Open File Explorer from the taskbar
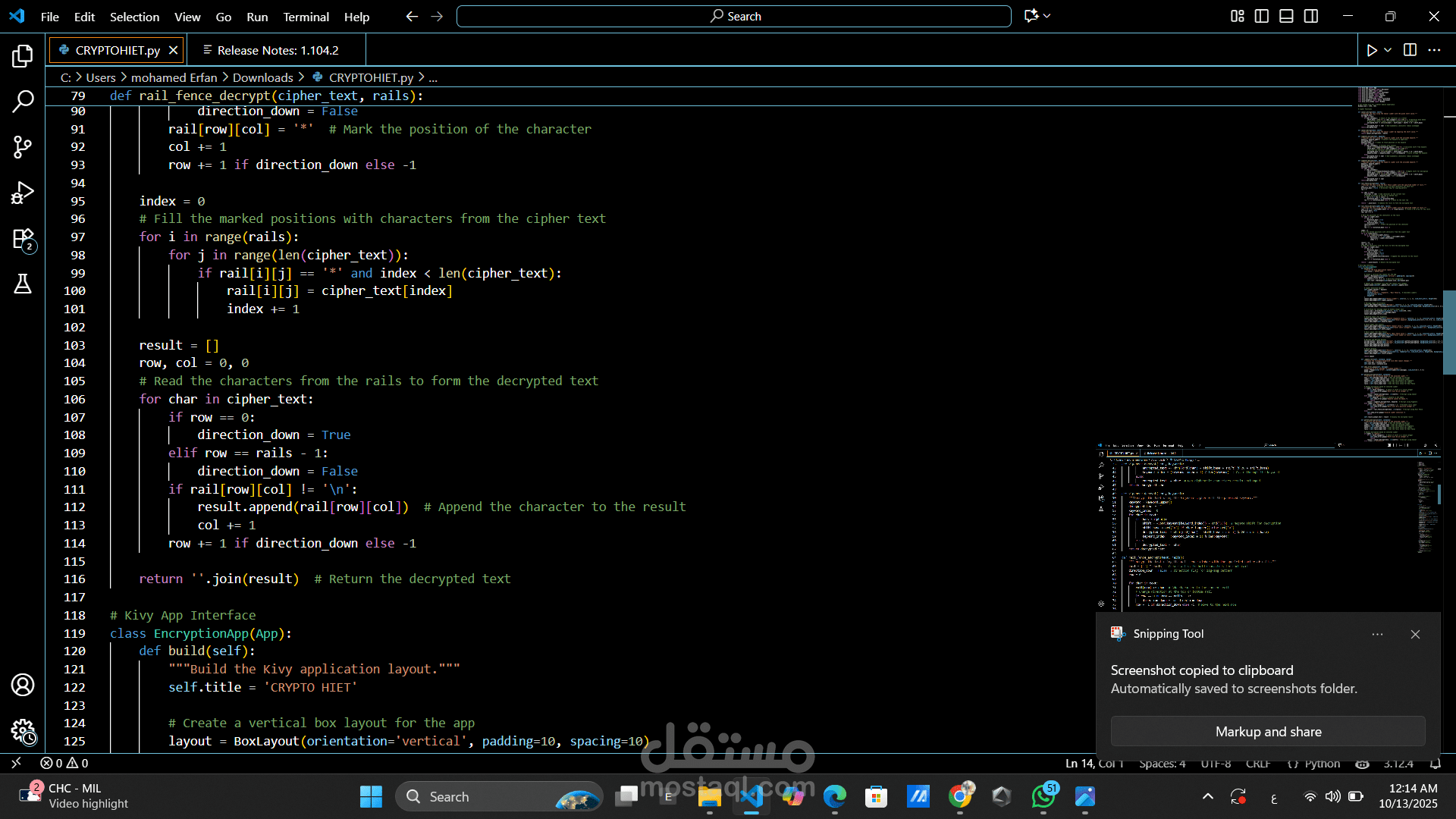The height and width of the screenshot is (819, 1456). [x=710, y=796]
